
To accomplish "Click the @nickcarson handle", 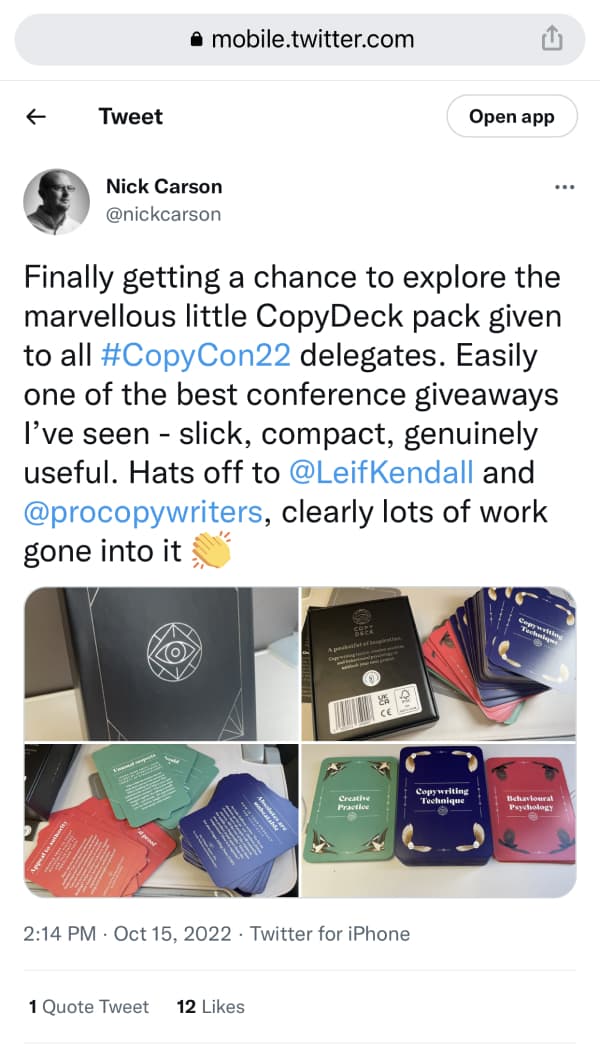I will [x=163, y=215].
